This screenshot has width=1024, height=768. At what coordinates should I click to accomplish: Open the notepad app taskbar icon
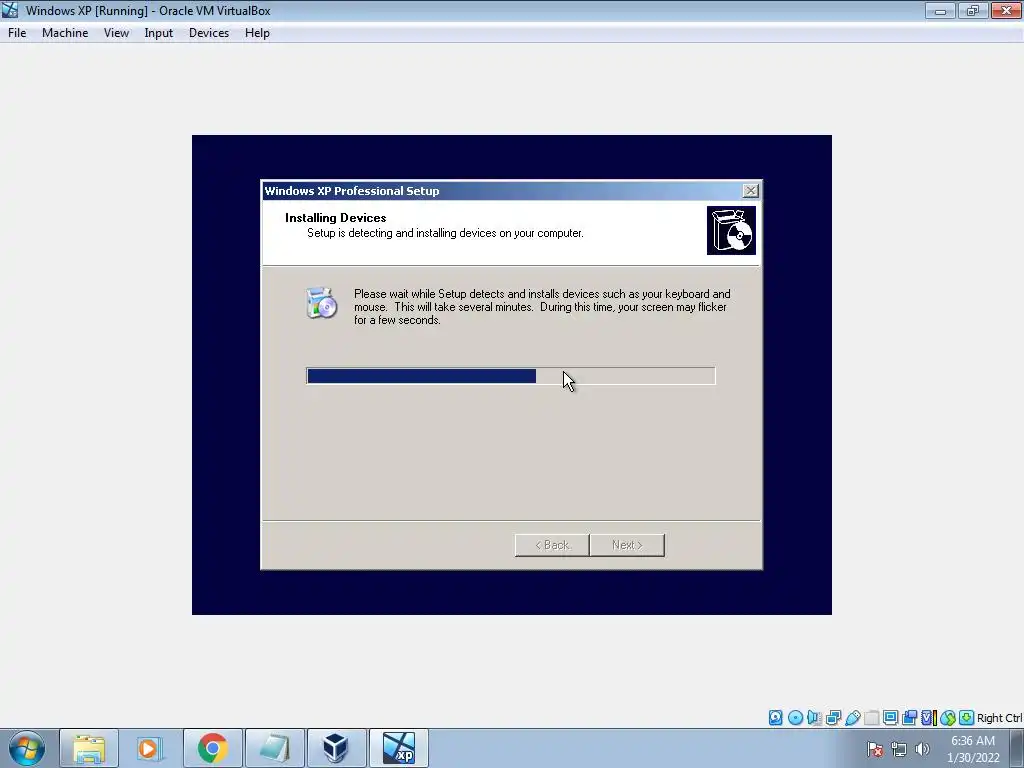click(x=274, y=748)
